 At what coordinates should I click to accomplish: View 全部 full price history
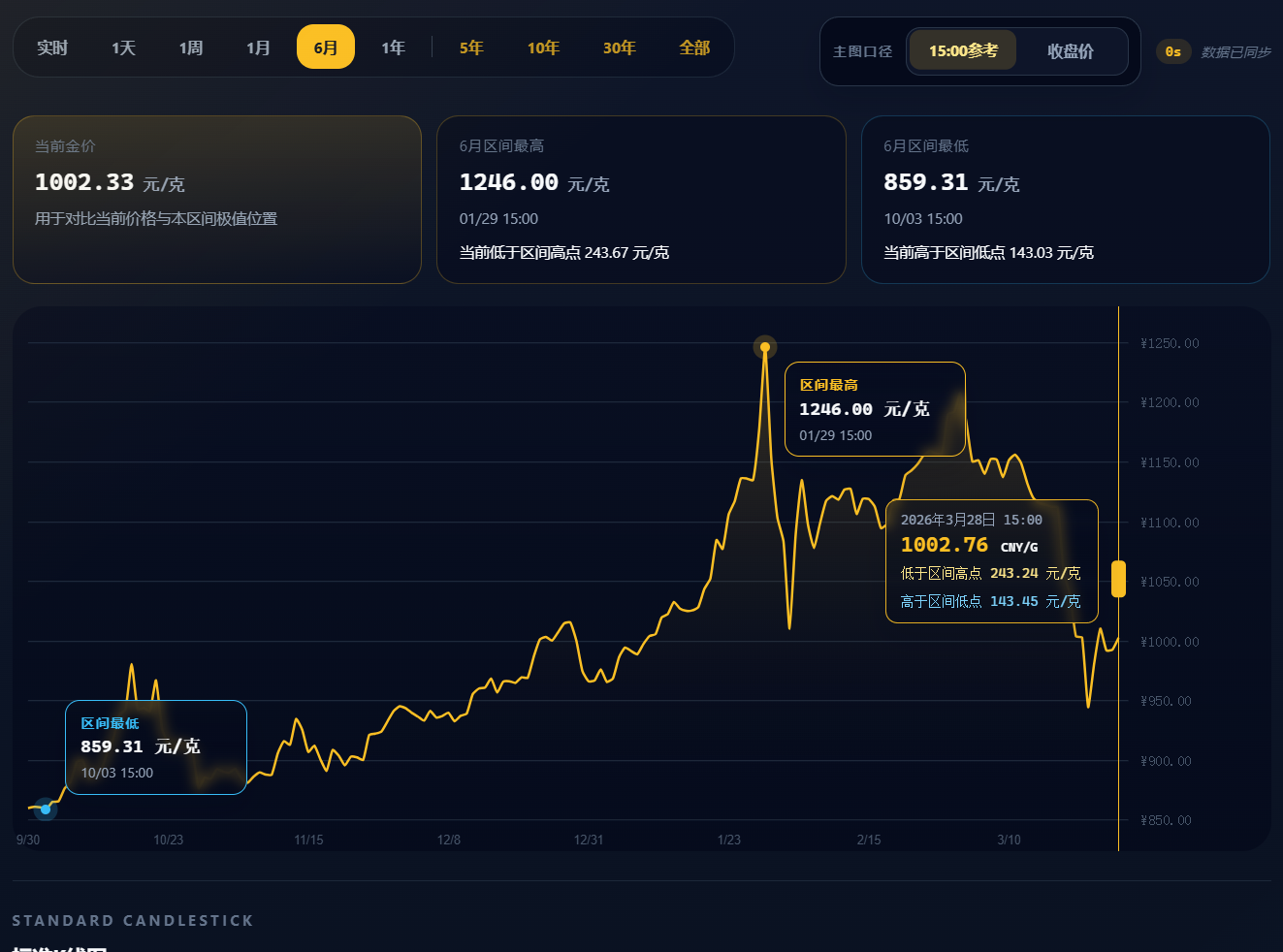coord(694,47)
